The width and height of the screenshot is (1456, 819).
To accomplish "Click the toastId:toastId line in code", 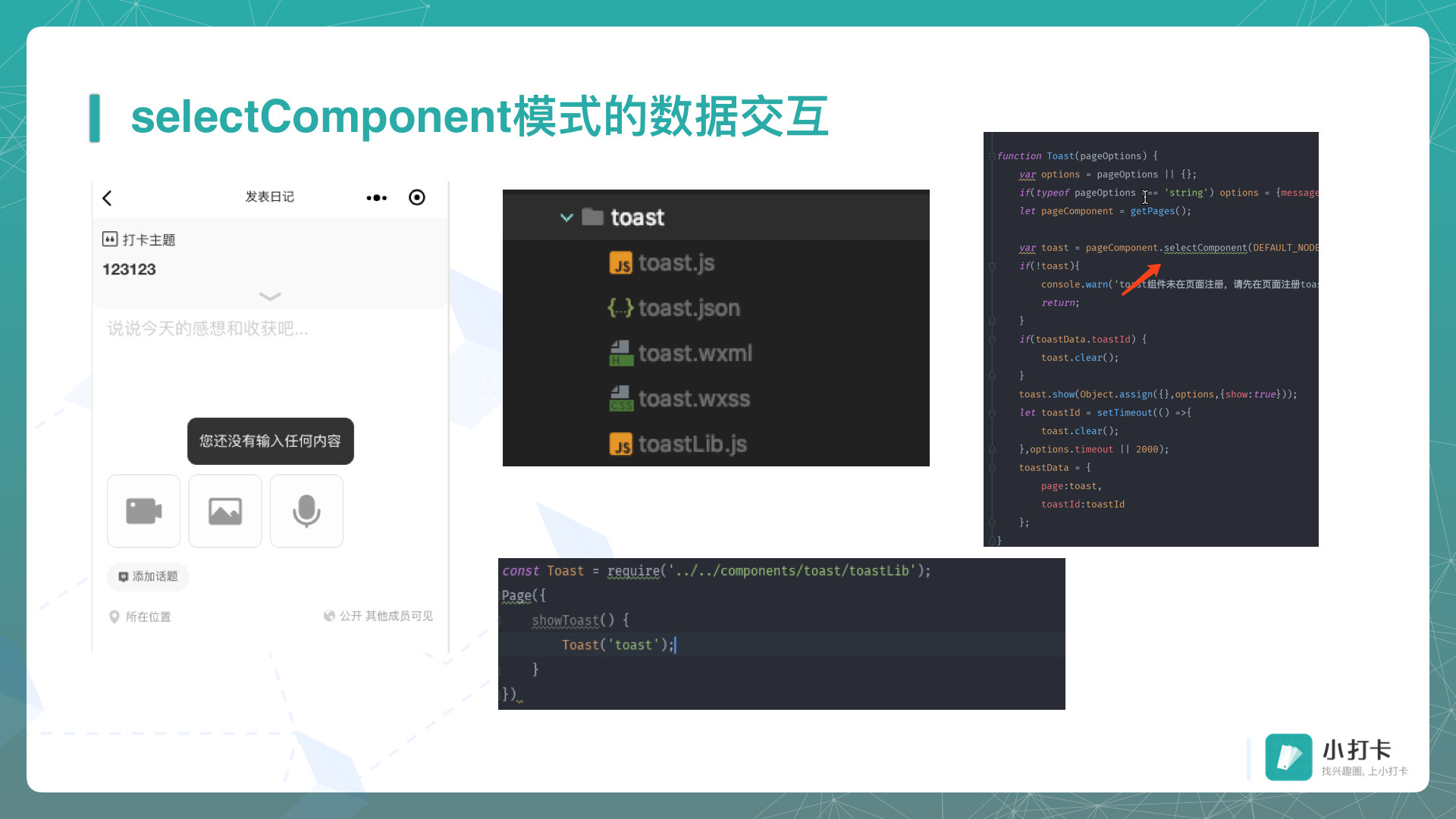I will [x=1082, y=504].
